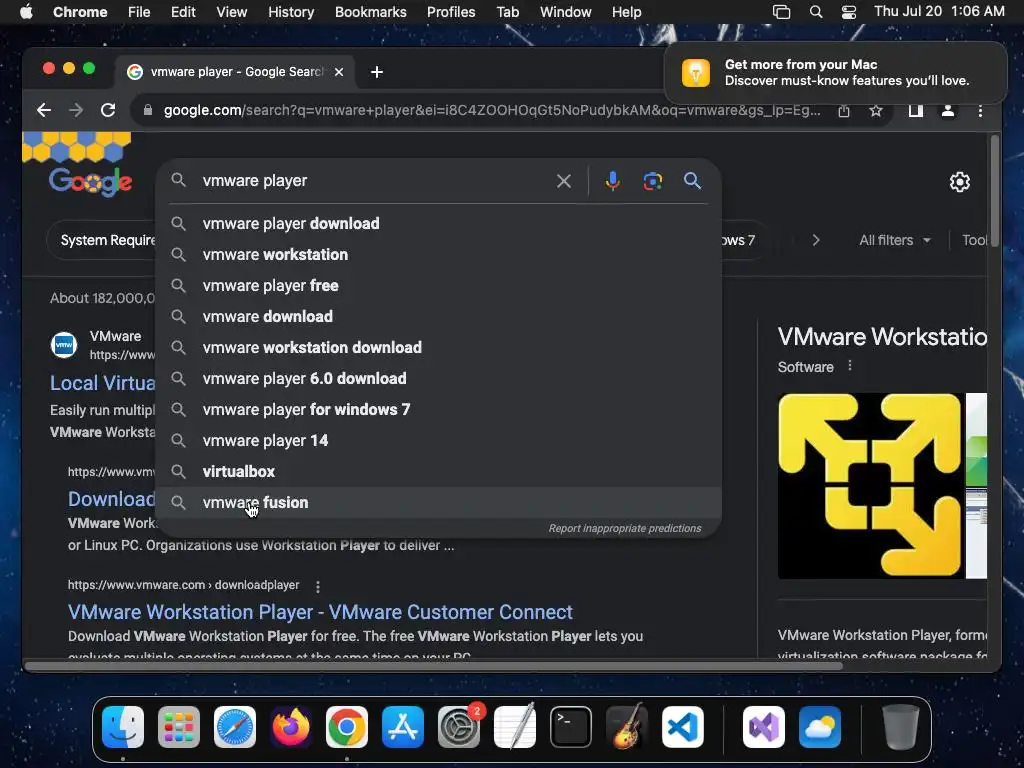
Task: Open VMware Workstation Player - Customer Connect result
Action: [x=320, y=612]
